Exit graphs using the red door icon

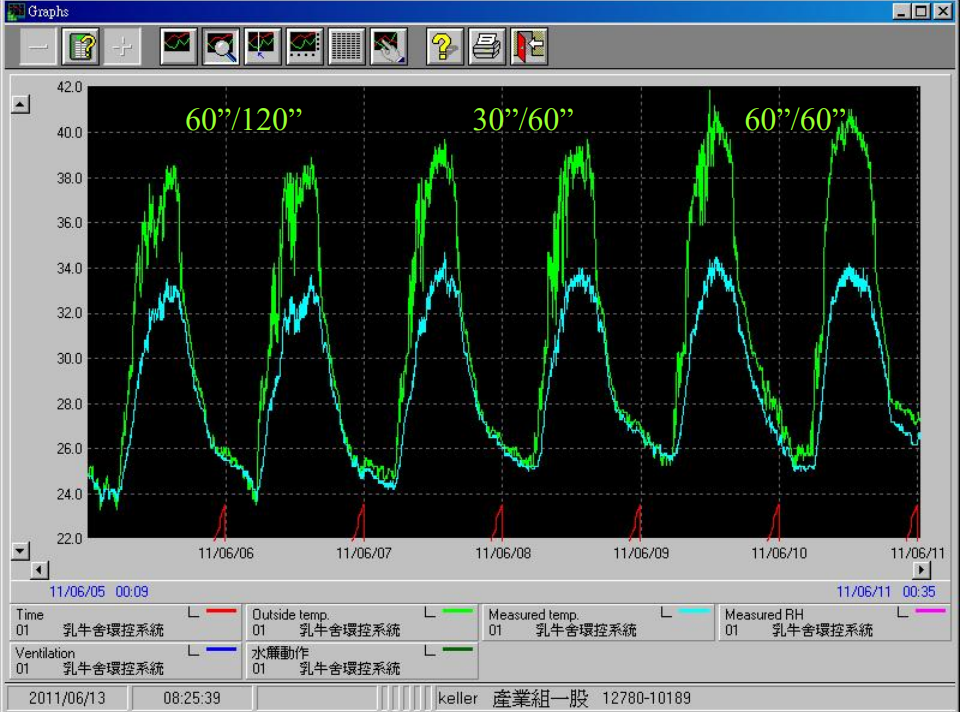pos(529,46)
